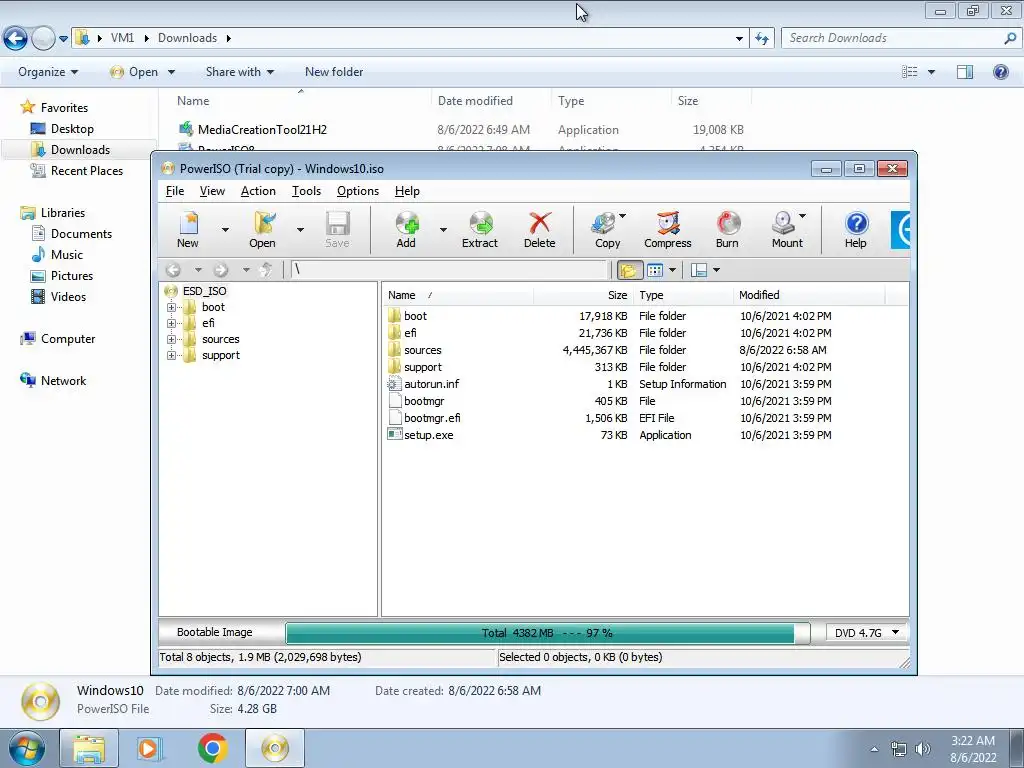The height and width of the screenshot is (768, 1024).
Task: Select bootmgr.efi in the file list
Action: 432,418
